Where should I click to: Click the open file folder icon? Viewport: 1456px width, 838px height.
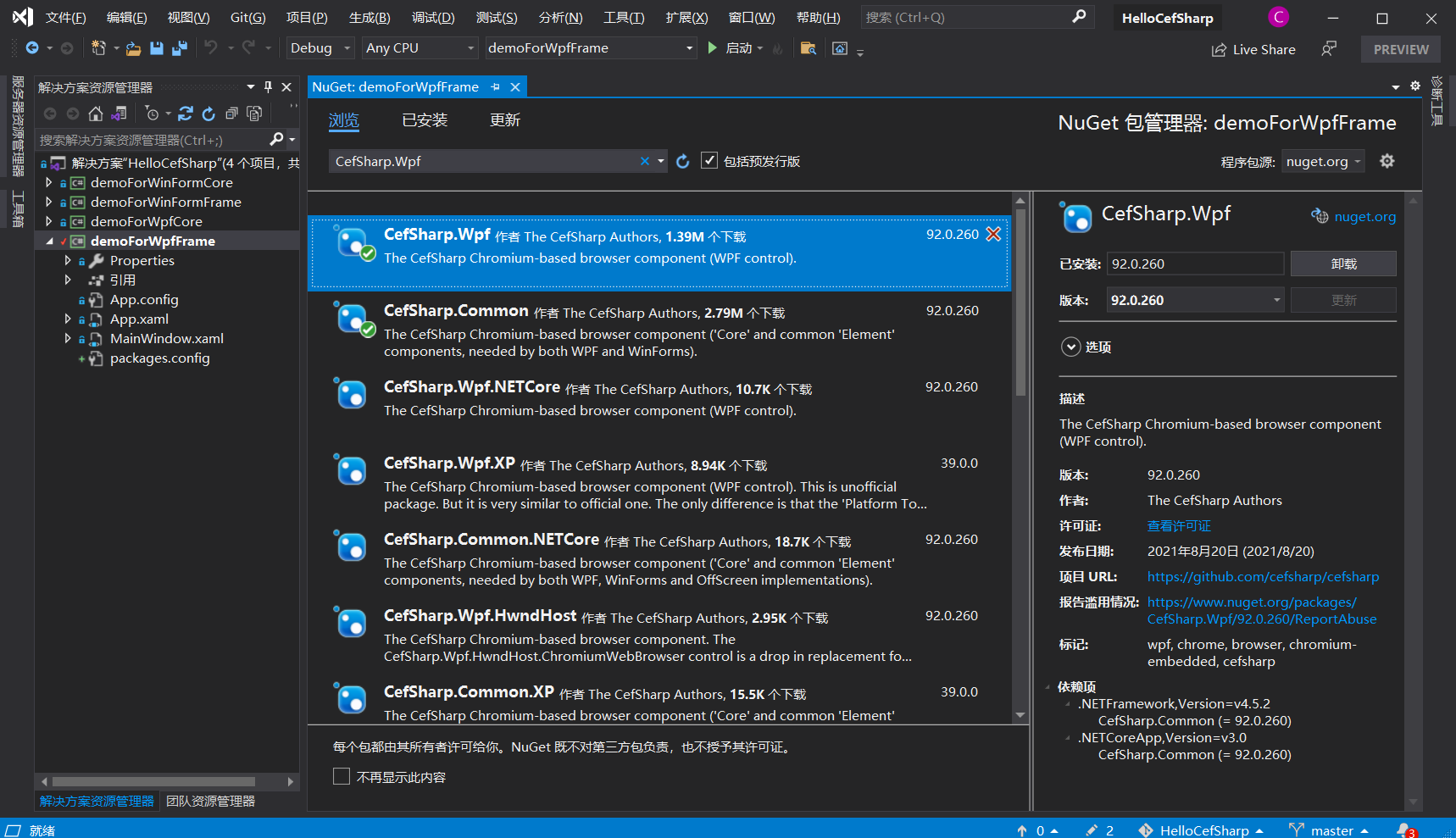tap(133, 48)
